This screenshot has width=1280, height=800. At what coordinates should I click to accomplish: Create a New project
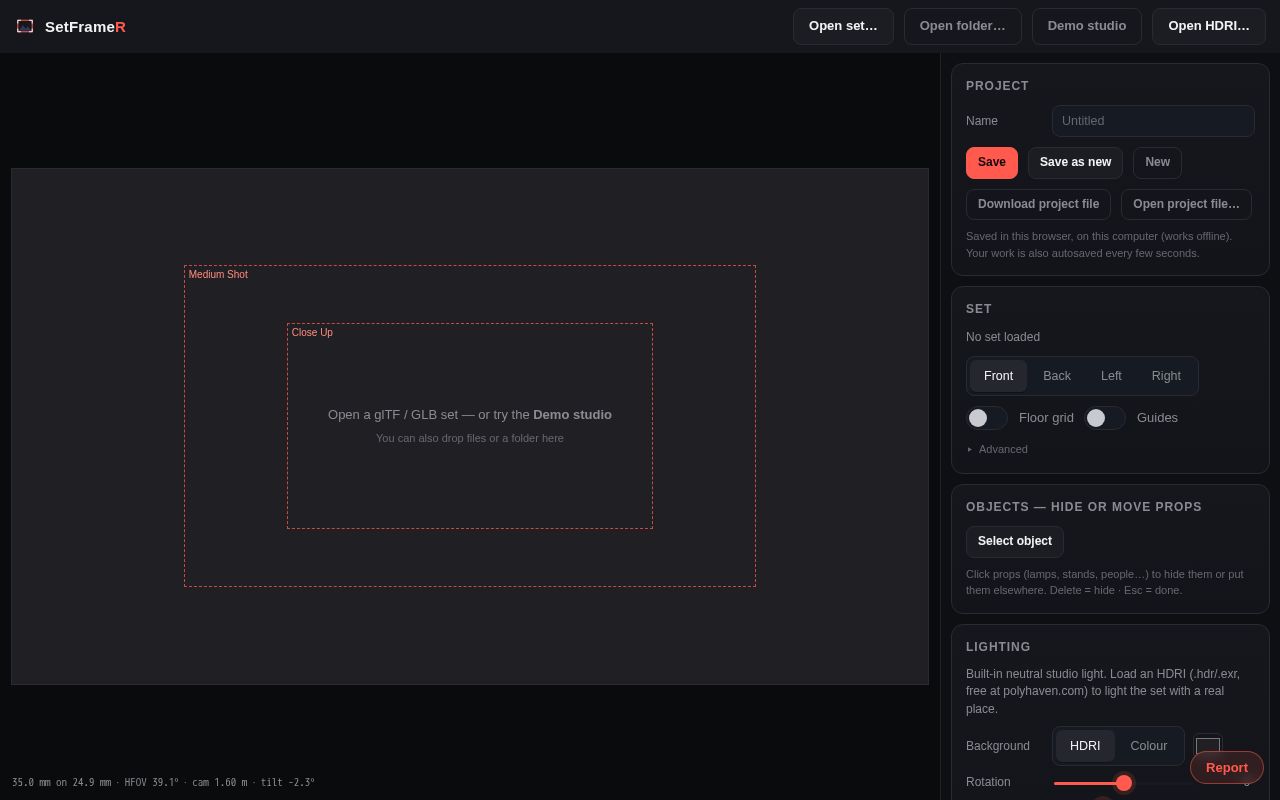[x=1157, y=163]
